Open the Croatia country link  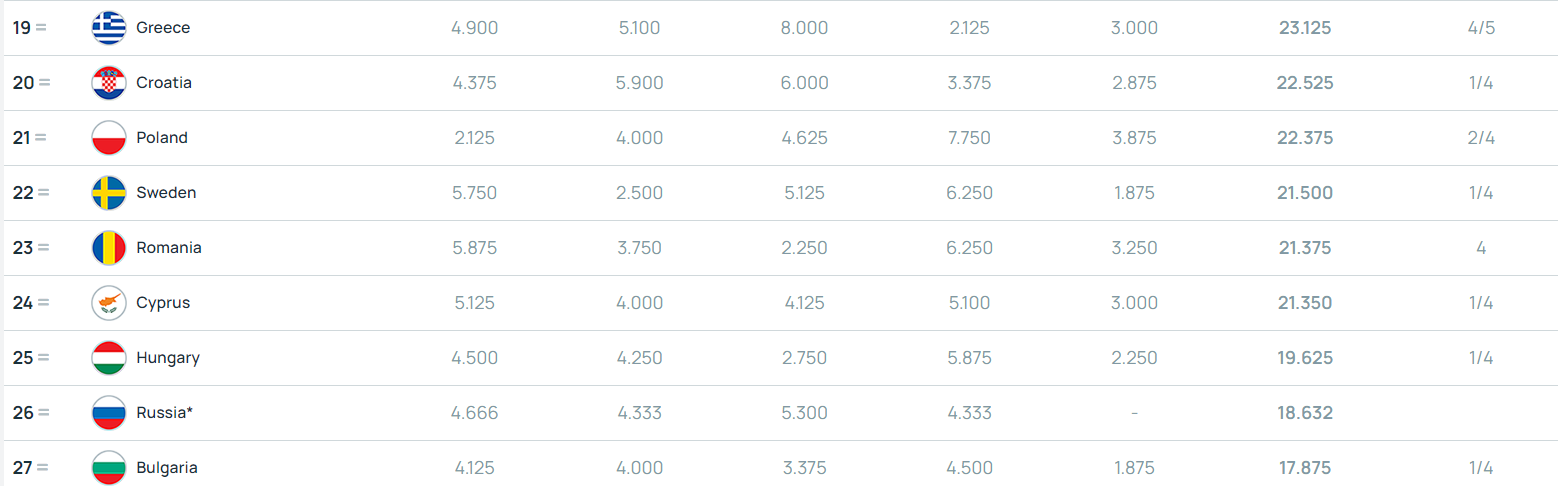point(164,83)
